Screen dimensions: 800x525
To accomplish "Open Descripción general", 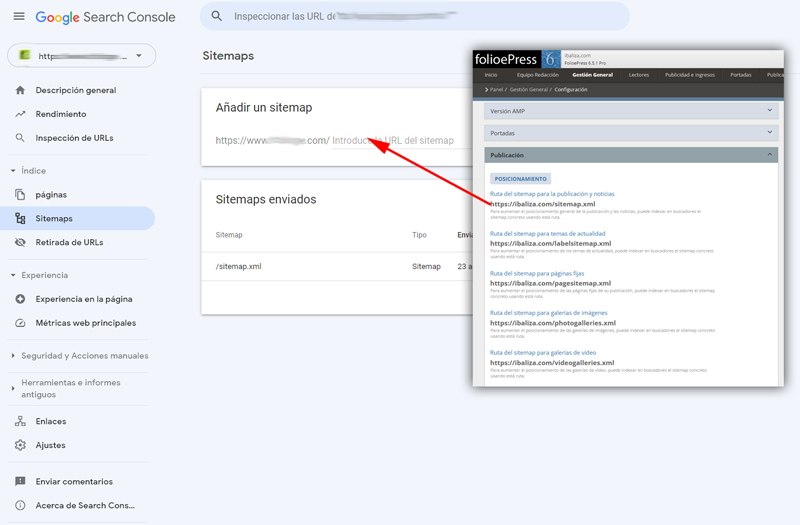I will tap(76, 90).
